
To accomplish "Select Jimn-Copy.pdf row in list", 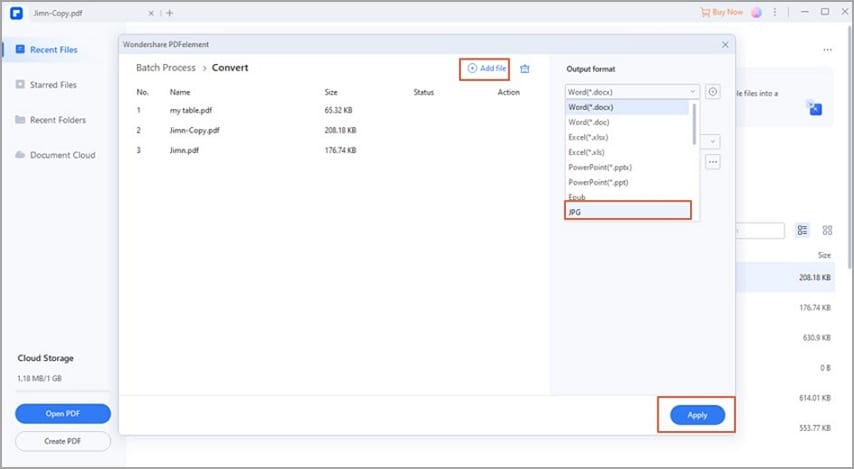I will [x=332, y=130].
